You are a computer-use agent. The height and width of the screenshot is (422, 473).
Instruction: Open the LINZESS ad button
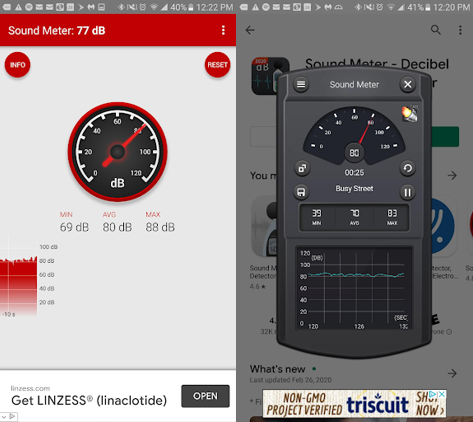(x=205, y=396)
